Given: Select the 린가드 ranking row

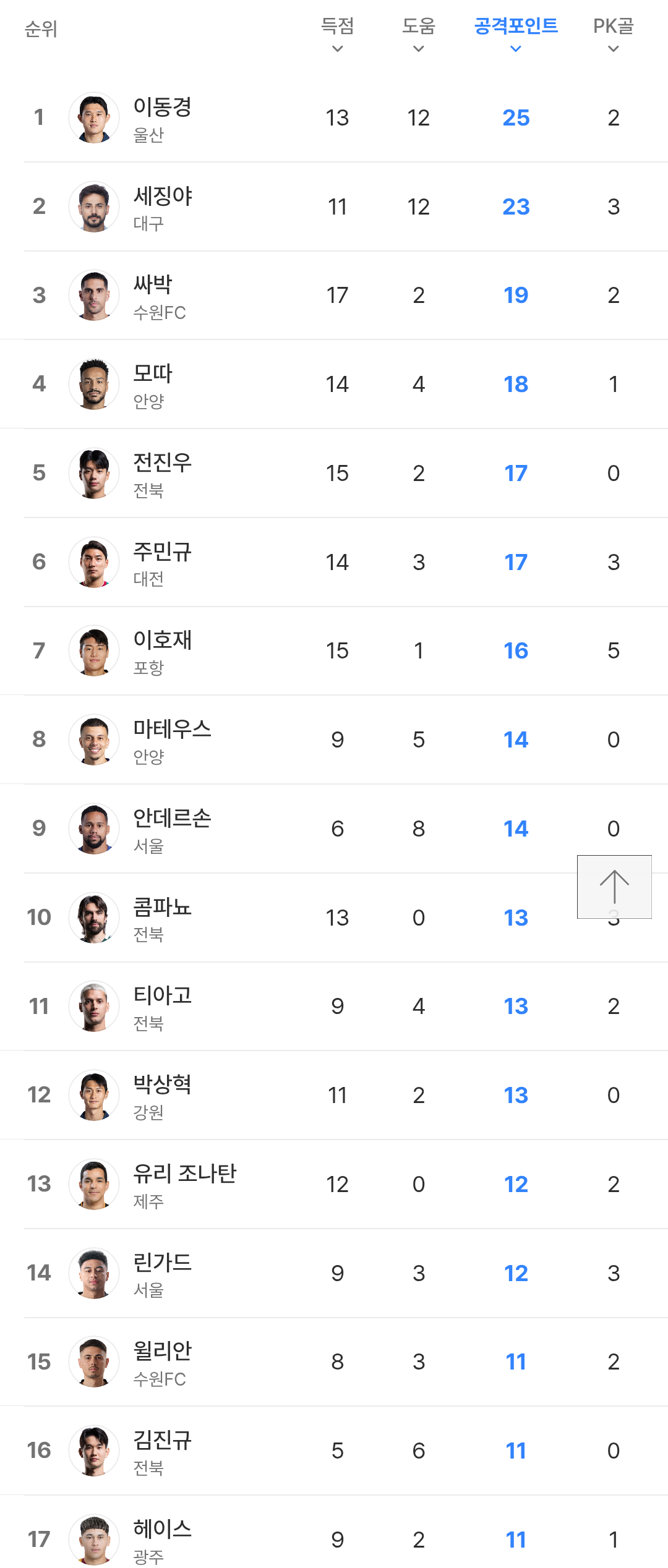Looking at the screenshot, I should pos(334,1273).
